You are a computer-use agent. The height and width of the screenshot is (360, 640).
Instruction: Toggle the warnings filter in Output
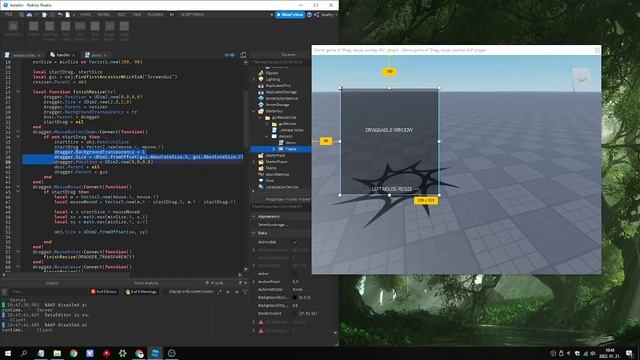pos(141,292)
